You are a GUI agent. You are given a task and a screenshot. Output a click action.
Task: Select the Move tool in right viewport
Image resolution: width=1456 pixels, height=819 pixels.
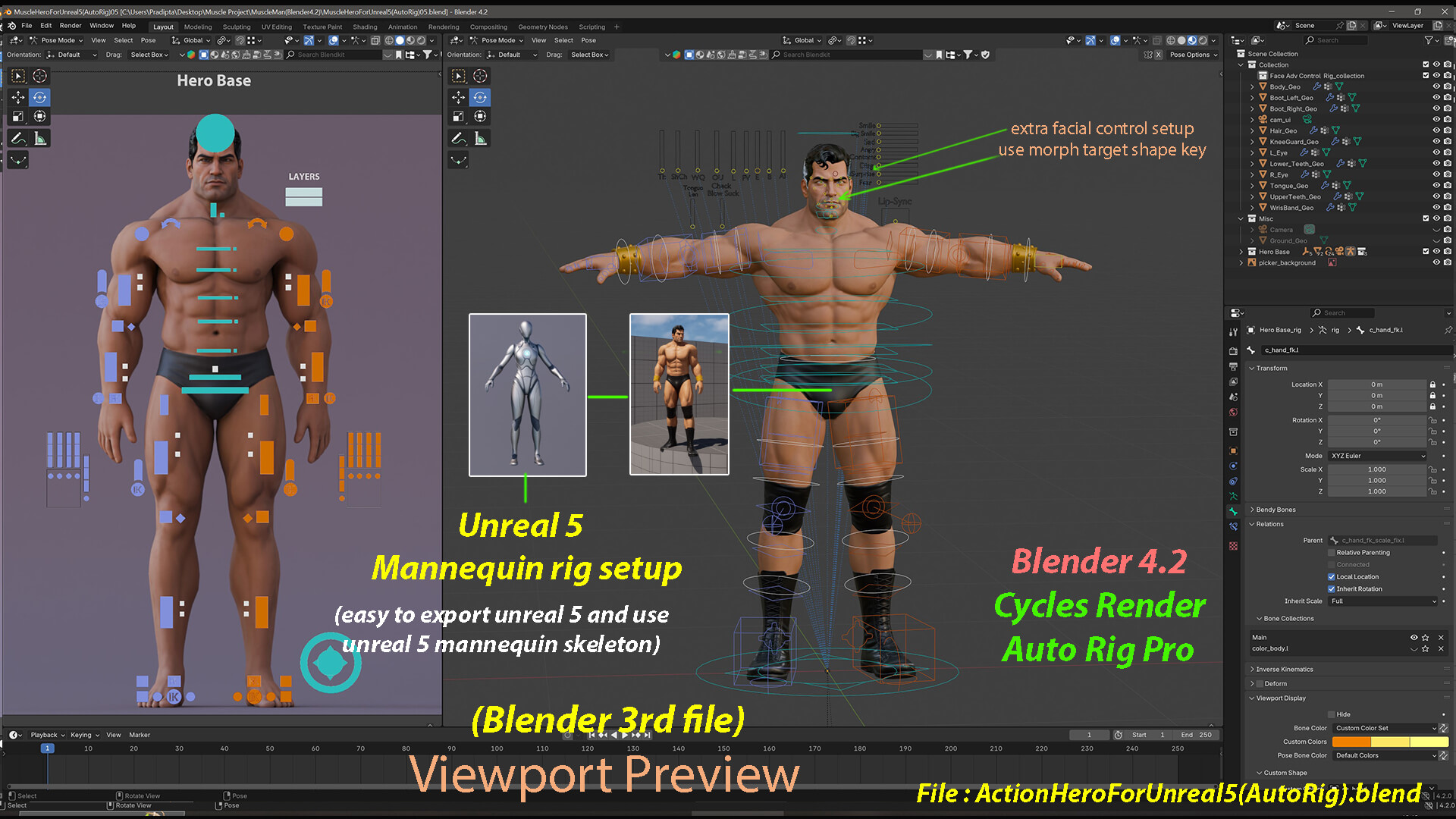coord(458,97)
